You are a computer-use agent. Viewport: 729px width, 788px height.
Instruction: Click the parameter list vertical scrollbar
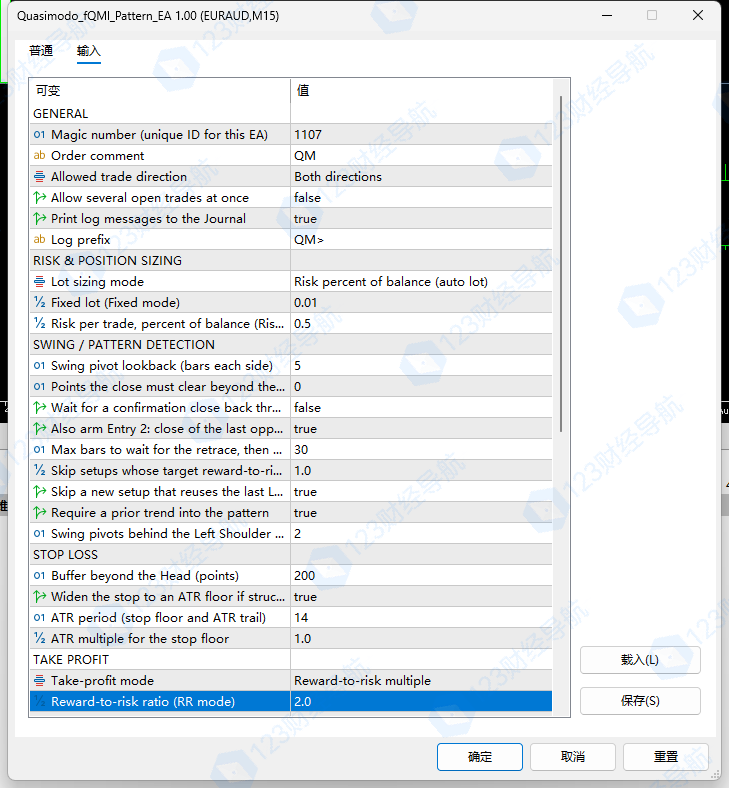[x=561, y=264]
